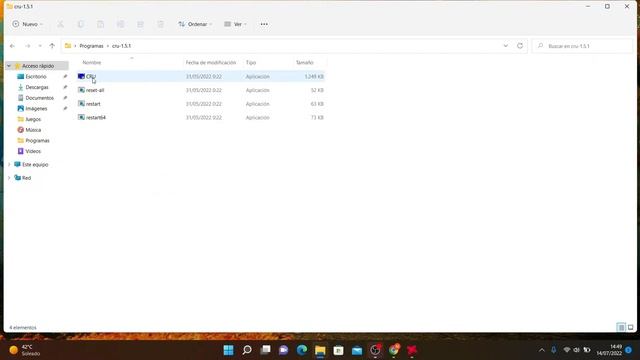The width and height of the screenshot is (640, 360).
Task: Open Microsoft Store from the taskbar
Action: point(338,350)
